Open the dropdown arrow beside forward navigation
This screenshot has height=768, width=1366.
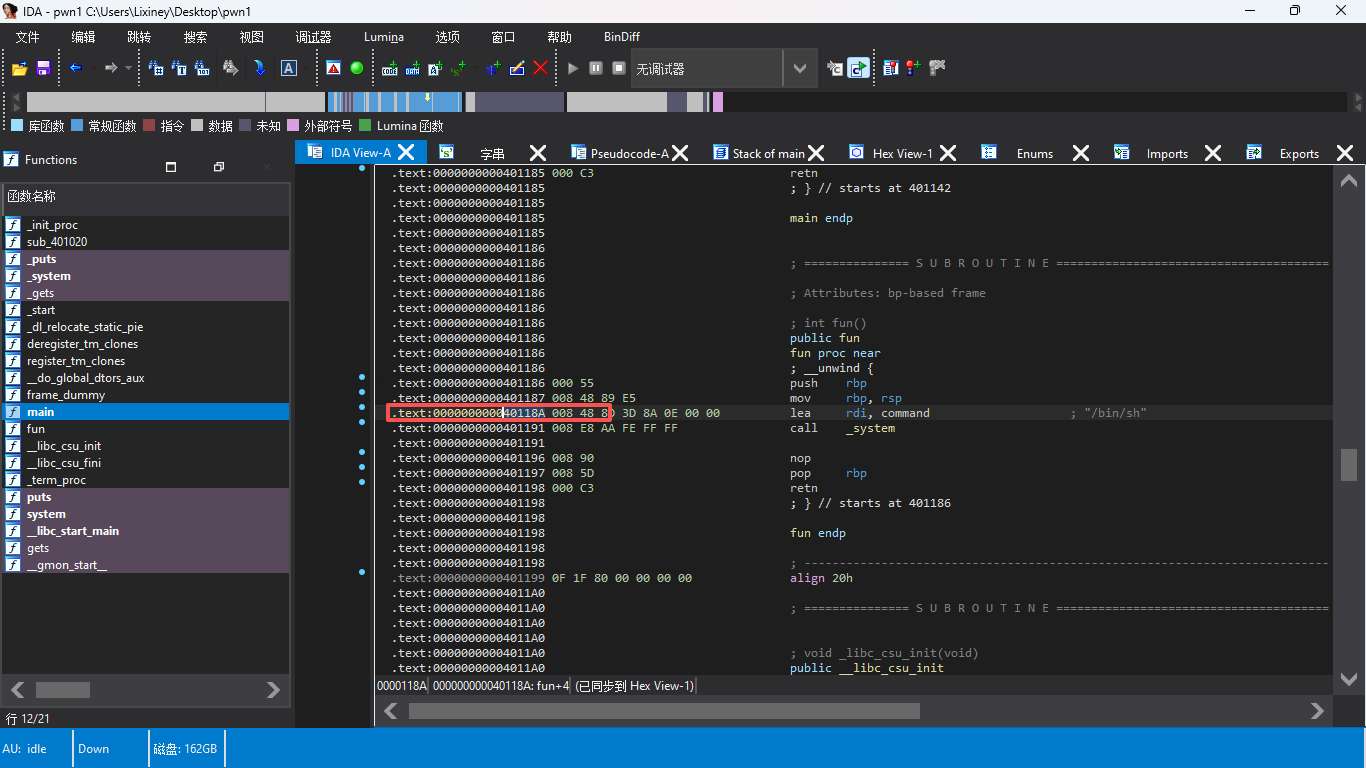pyautogui.click(x=128, y=68)
